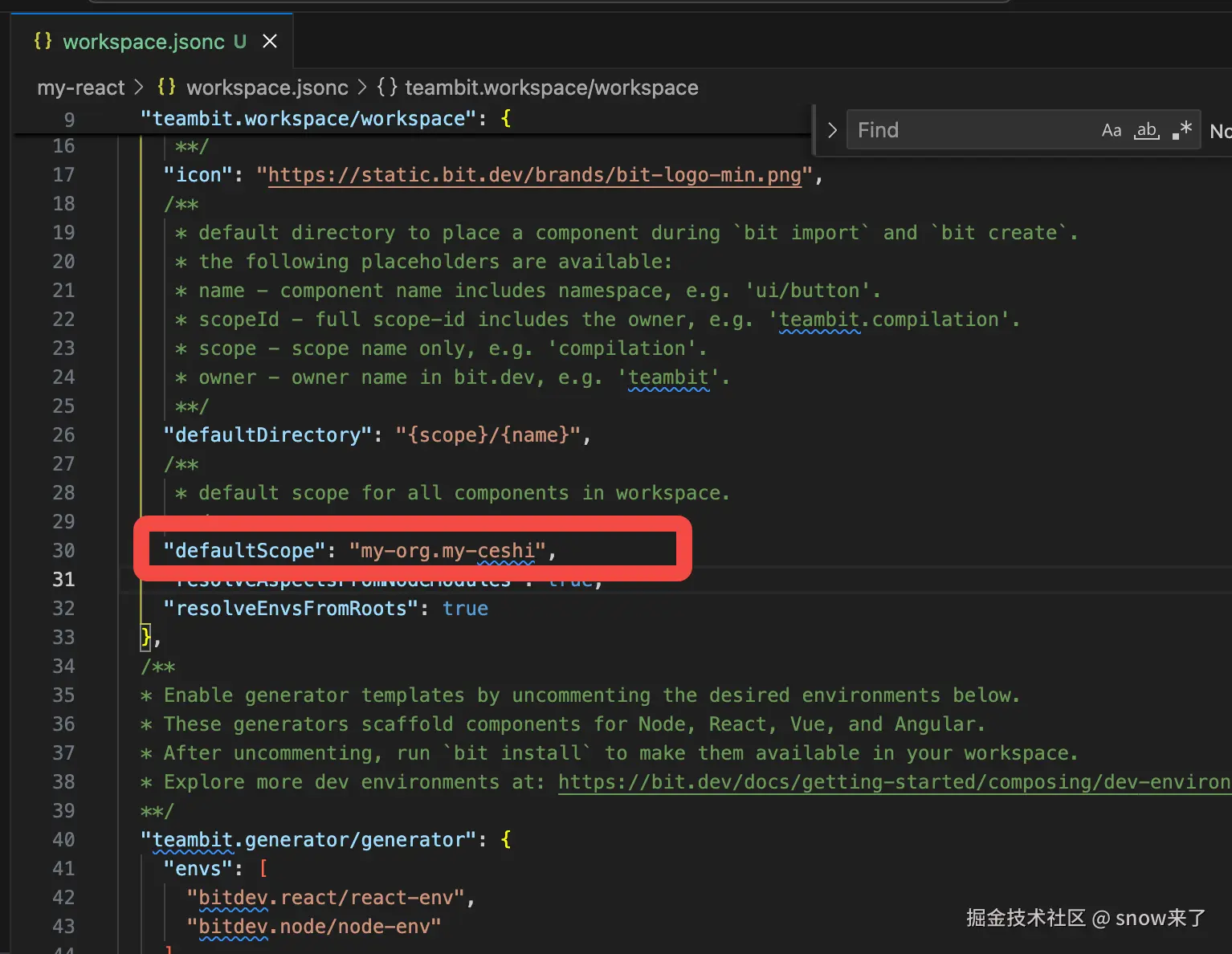Image resolution: width=1232 pixels, height=954 pixels.
Task: Select the workspace.jsonc editor tab
Action: point(152,41)
